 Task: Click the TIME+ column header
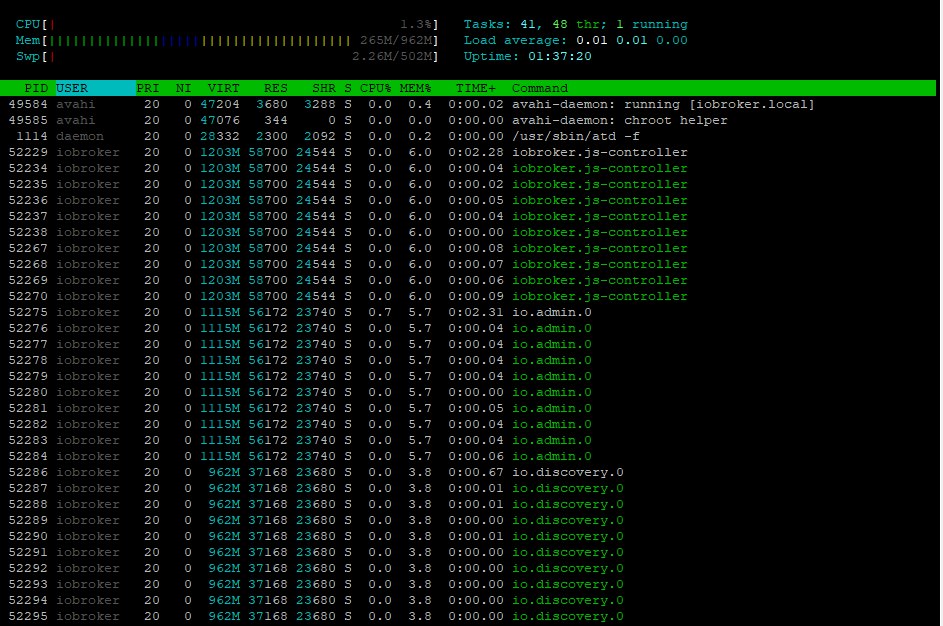click(476, 88)
